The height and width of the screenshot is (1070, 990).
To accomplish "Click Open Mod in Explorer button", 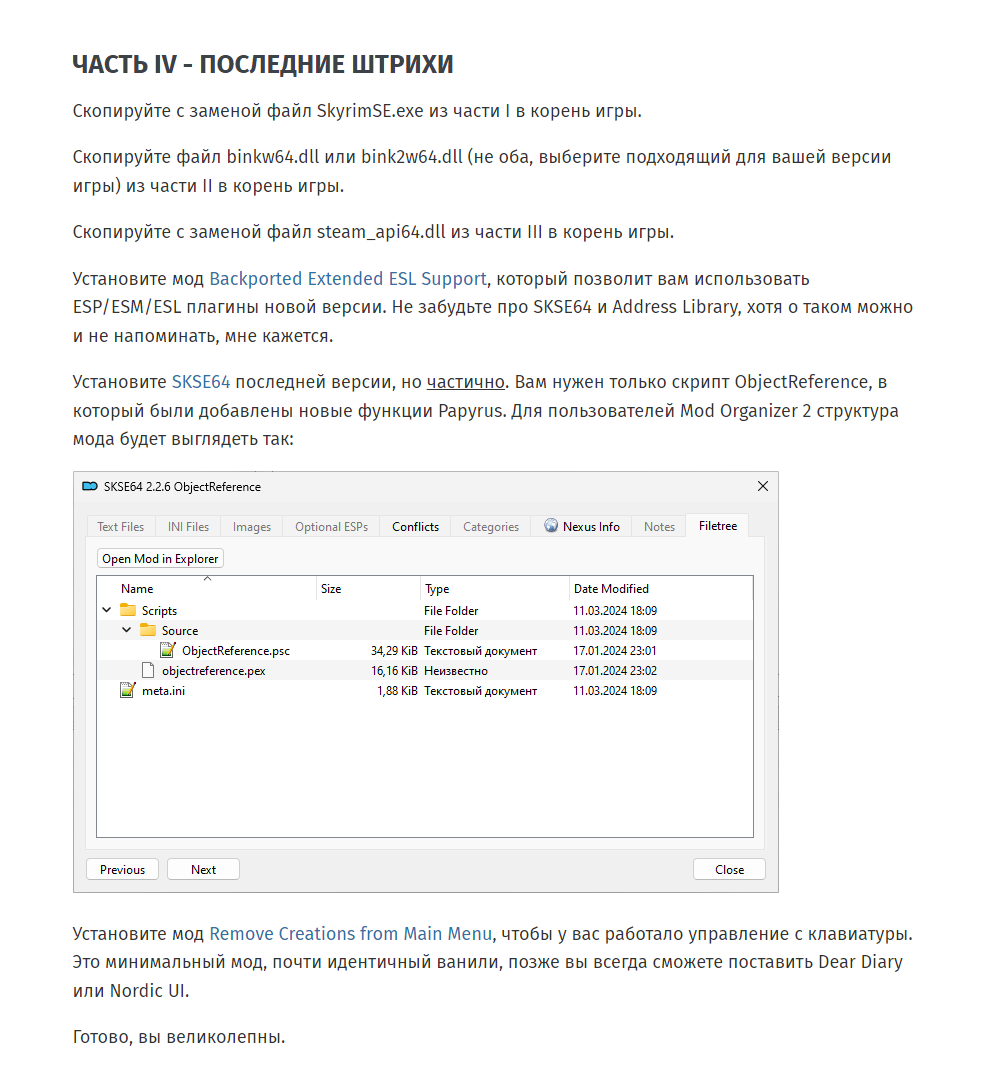I will pos(160,558).
